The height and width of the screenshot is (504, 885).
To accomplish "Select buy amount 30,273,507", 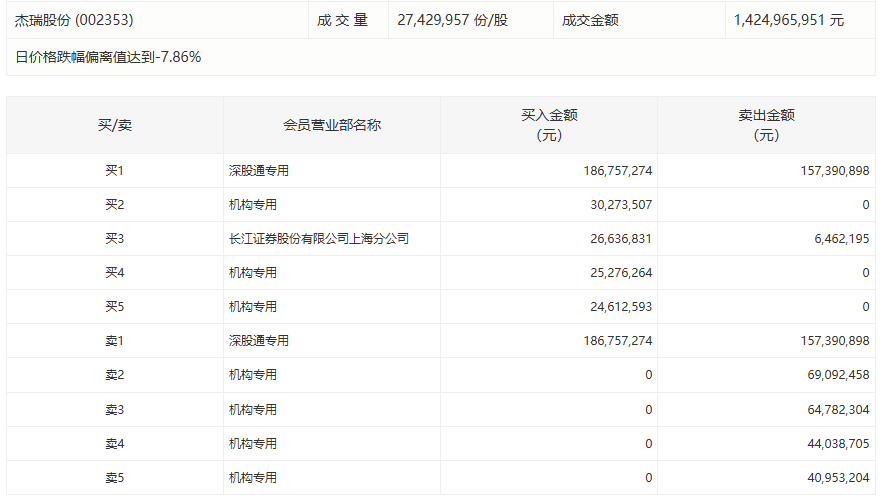I will point(617,205).
